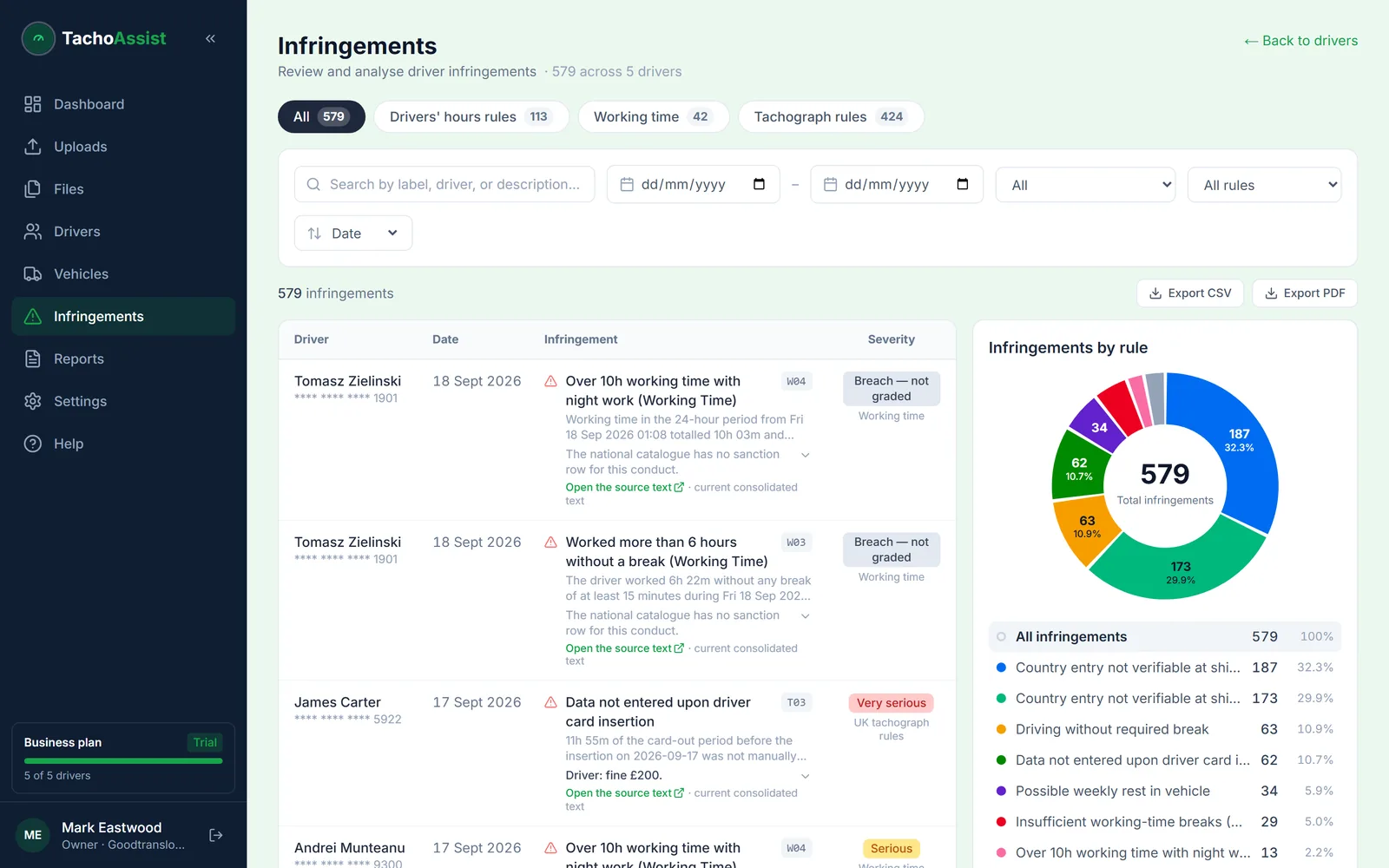Select Insufficient working-time breaks legend row
The height and width of the screenshot is (868, 1389).
[x=1165, y=822]
